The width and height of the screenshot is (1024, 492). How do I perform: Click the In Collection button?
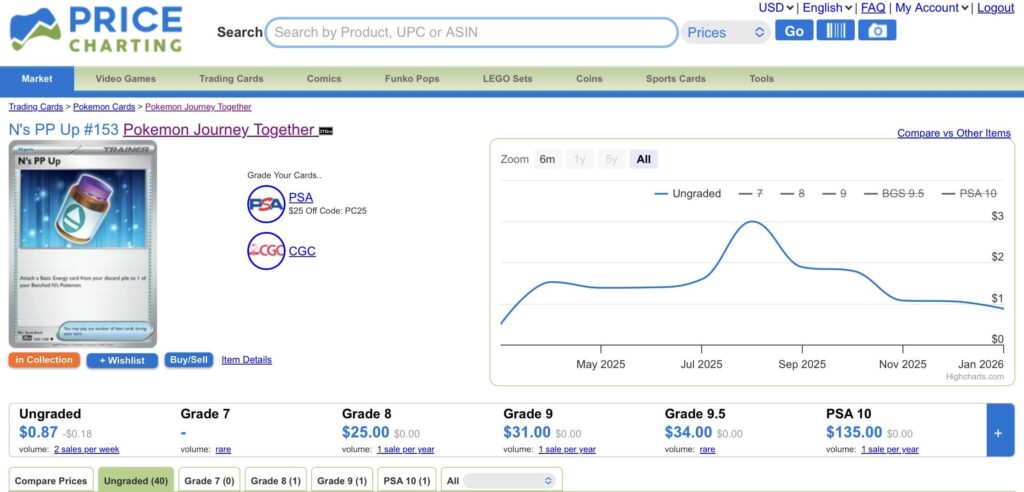[x=44, y=360]
